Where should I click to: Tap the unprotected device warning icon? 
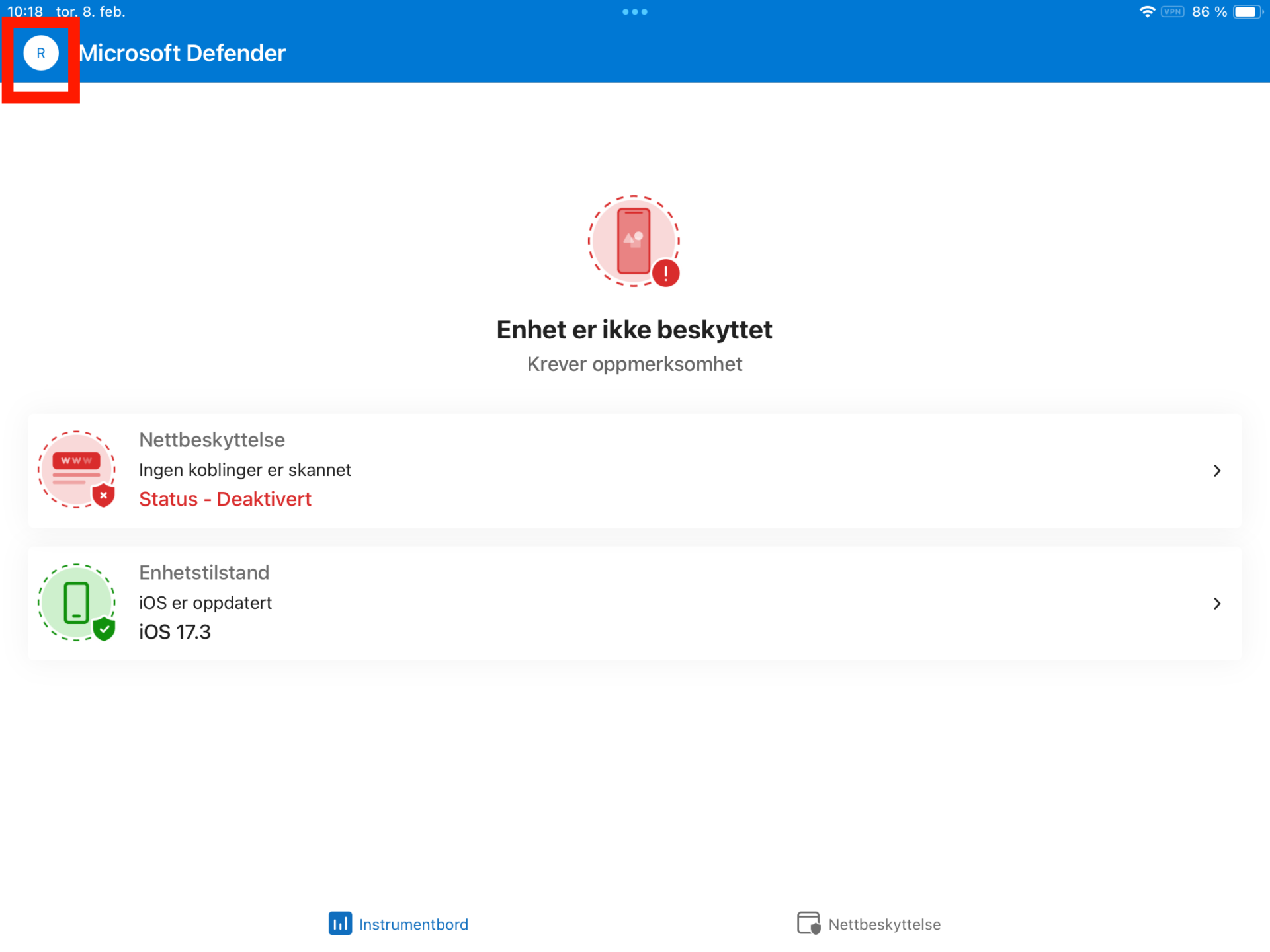[634, 241]
